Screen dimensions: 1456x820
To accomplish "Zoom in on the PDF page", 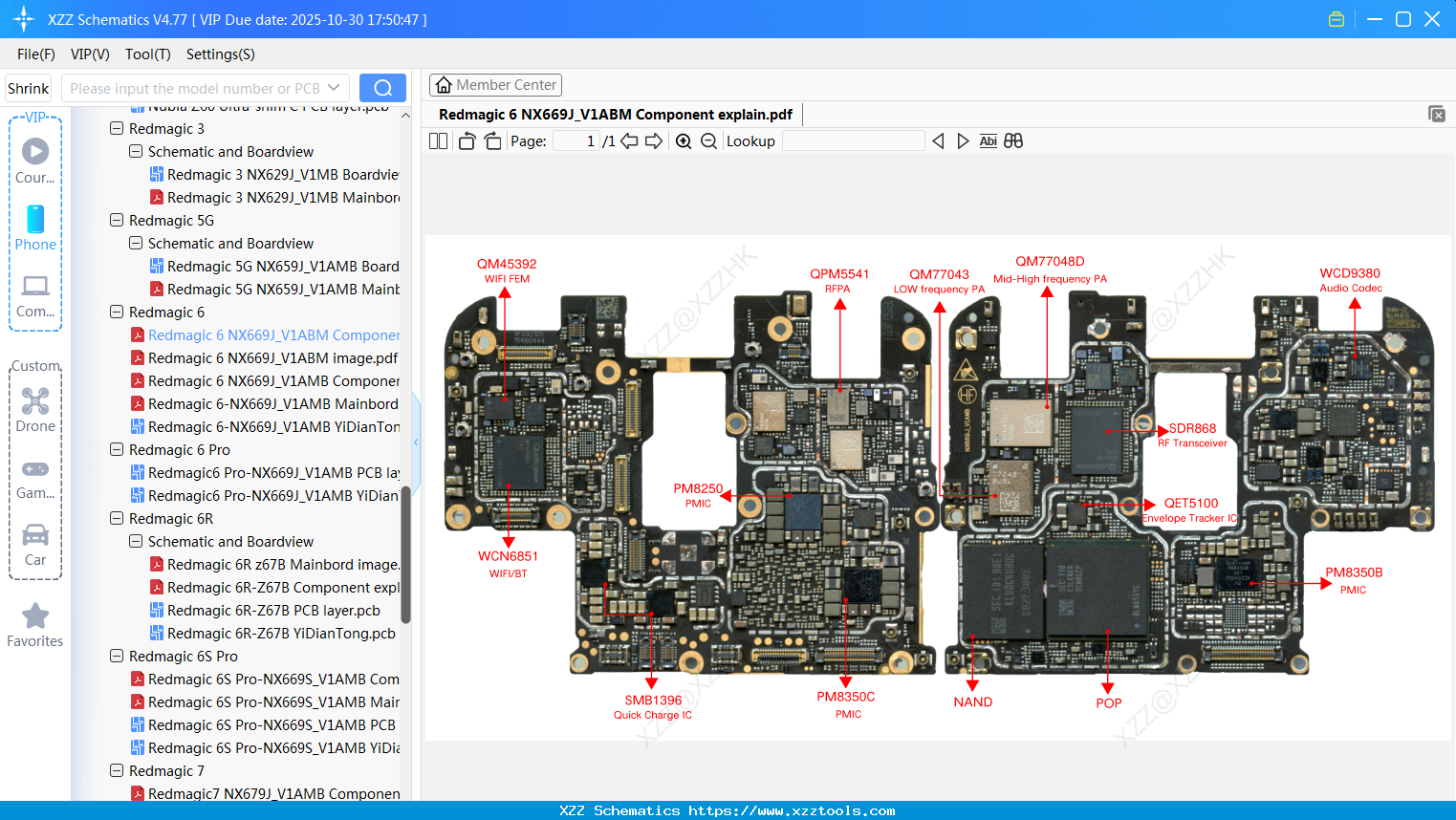I will (x=684, y=140).
